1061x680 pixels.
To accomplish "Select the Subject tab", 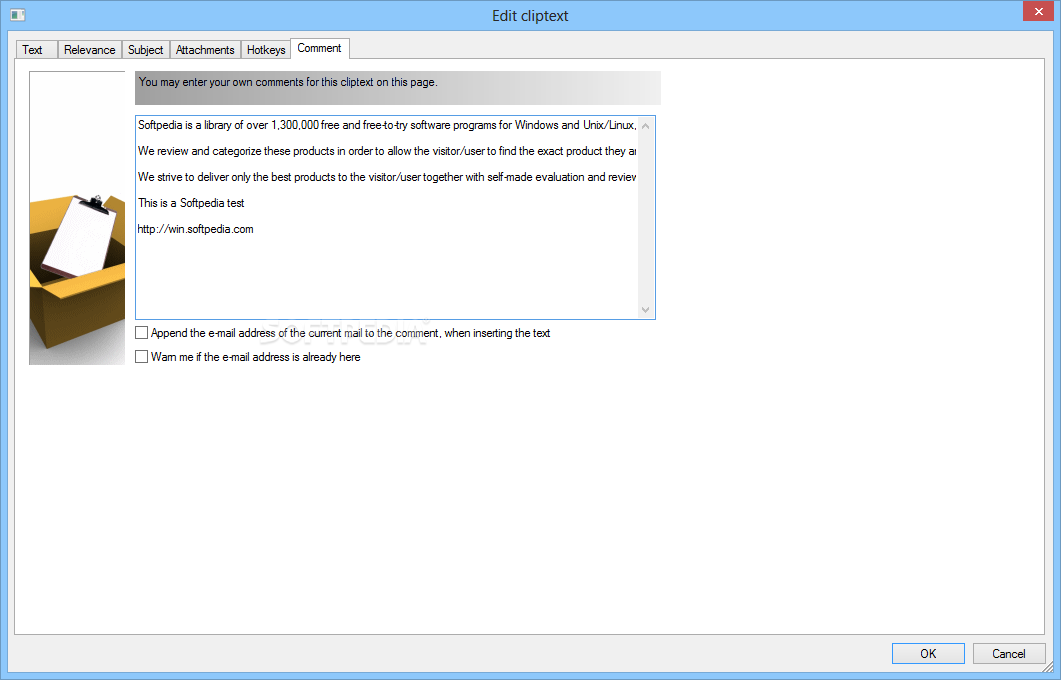I will [x=145, y=49].
